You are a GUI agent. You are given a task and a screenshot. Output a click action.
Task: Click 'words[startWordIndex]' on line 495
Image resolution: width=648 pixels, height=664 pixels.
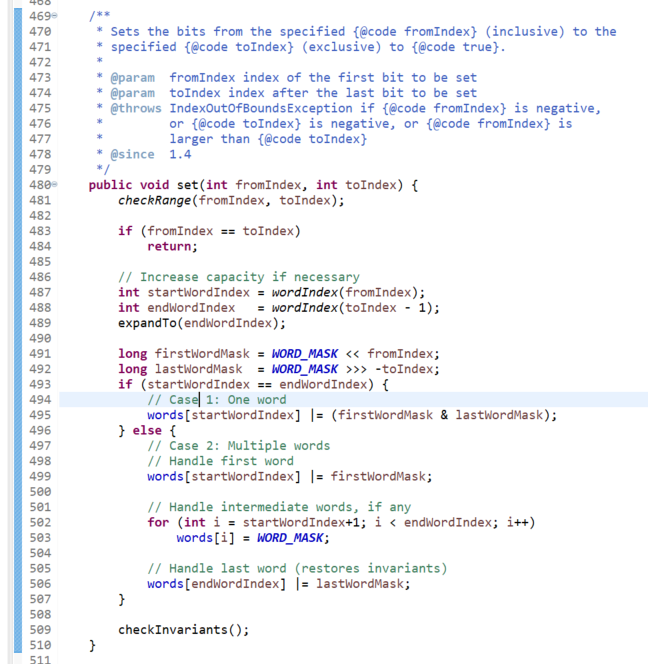tap(224, 415)
